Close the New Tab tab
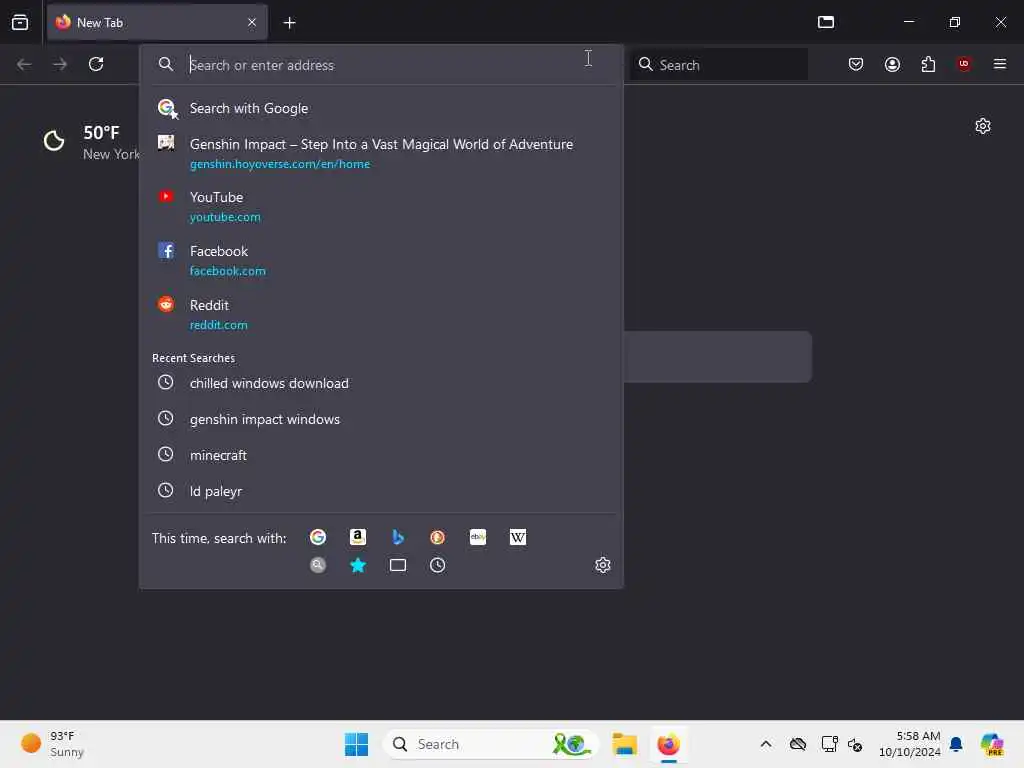Screen dimensions: 1024x768 251,22
